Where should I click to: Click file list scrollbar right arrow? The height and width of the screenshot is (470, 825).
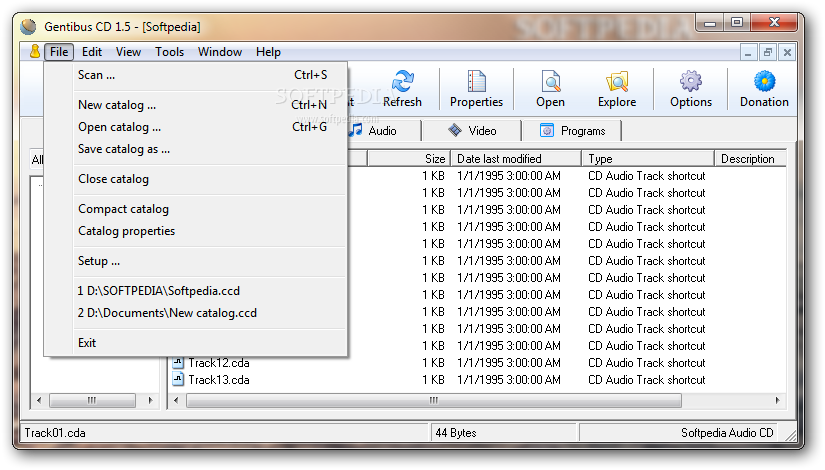pos(778,401)
